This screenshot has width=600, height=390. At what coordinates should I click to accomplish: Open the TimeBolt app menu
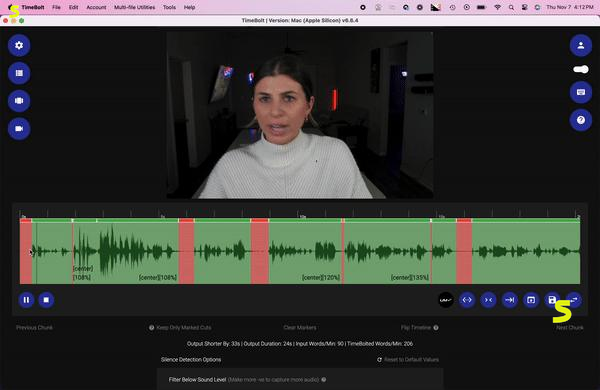click(33, 7)
